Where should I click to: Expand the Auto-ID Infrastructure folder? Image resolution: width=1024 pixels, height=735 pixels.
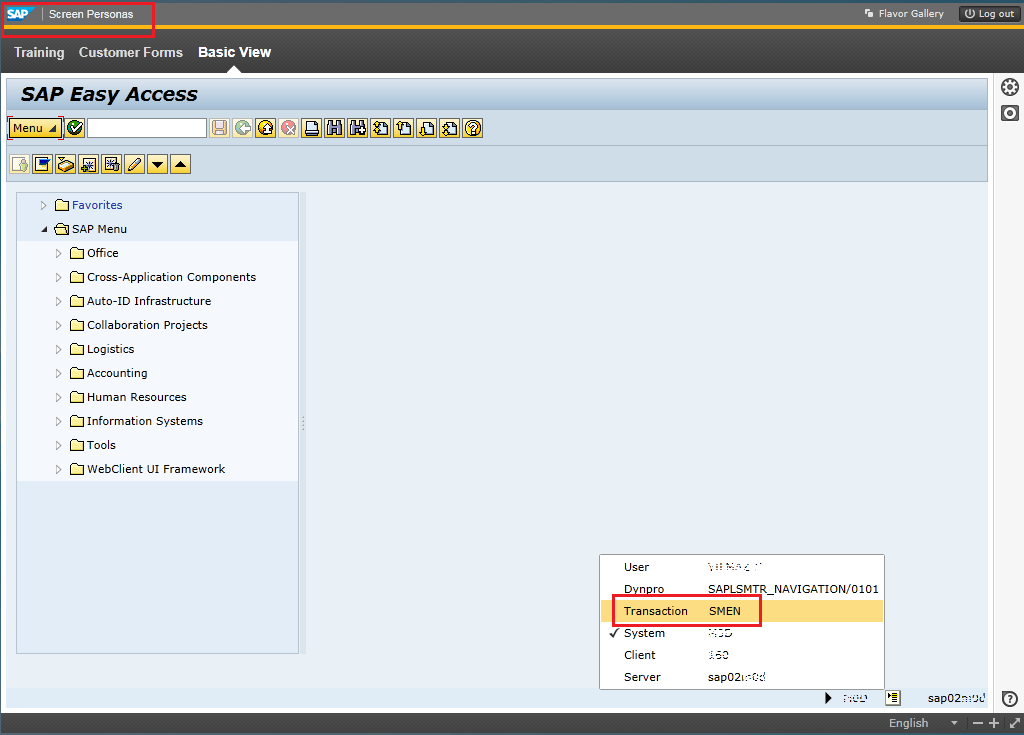(58, 301)
